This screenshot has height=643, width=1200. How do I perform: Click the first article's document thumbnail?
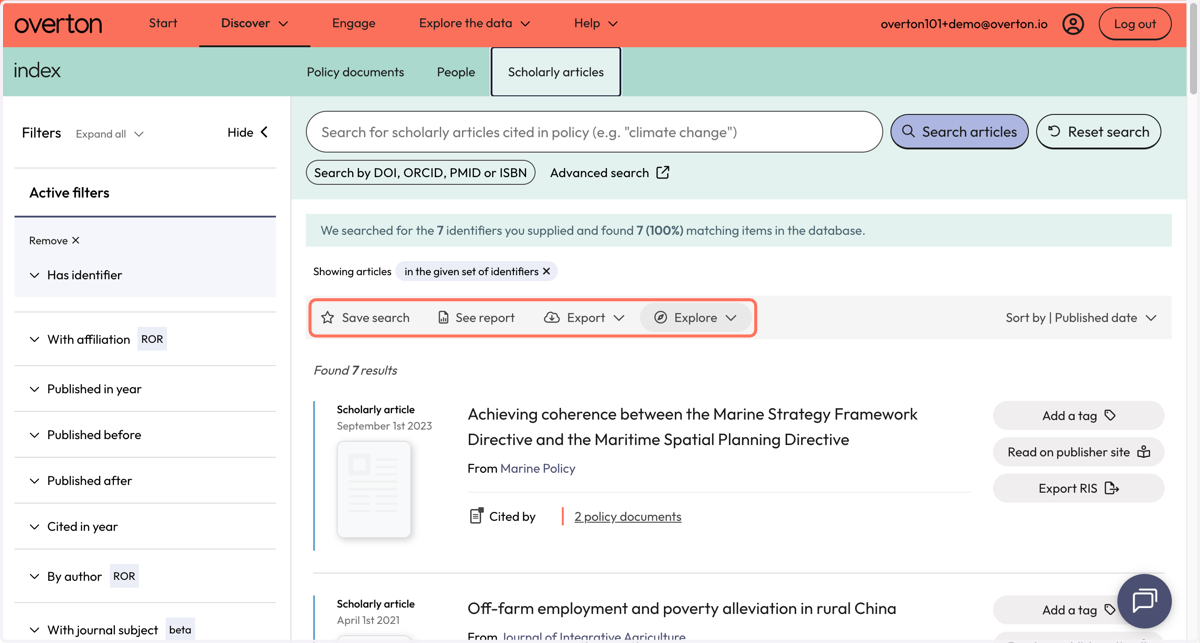(x=374, y=489)
